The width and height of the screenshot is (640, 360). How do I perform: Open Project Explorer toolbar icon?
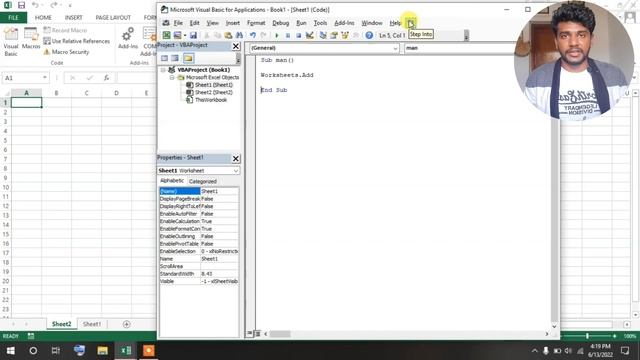[323, 36]
